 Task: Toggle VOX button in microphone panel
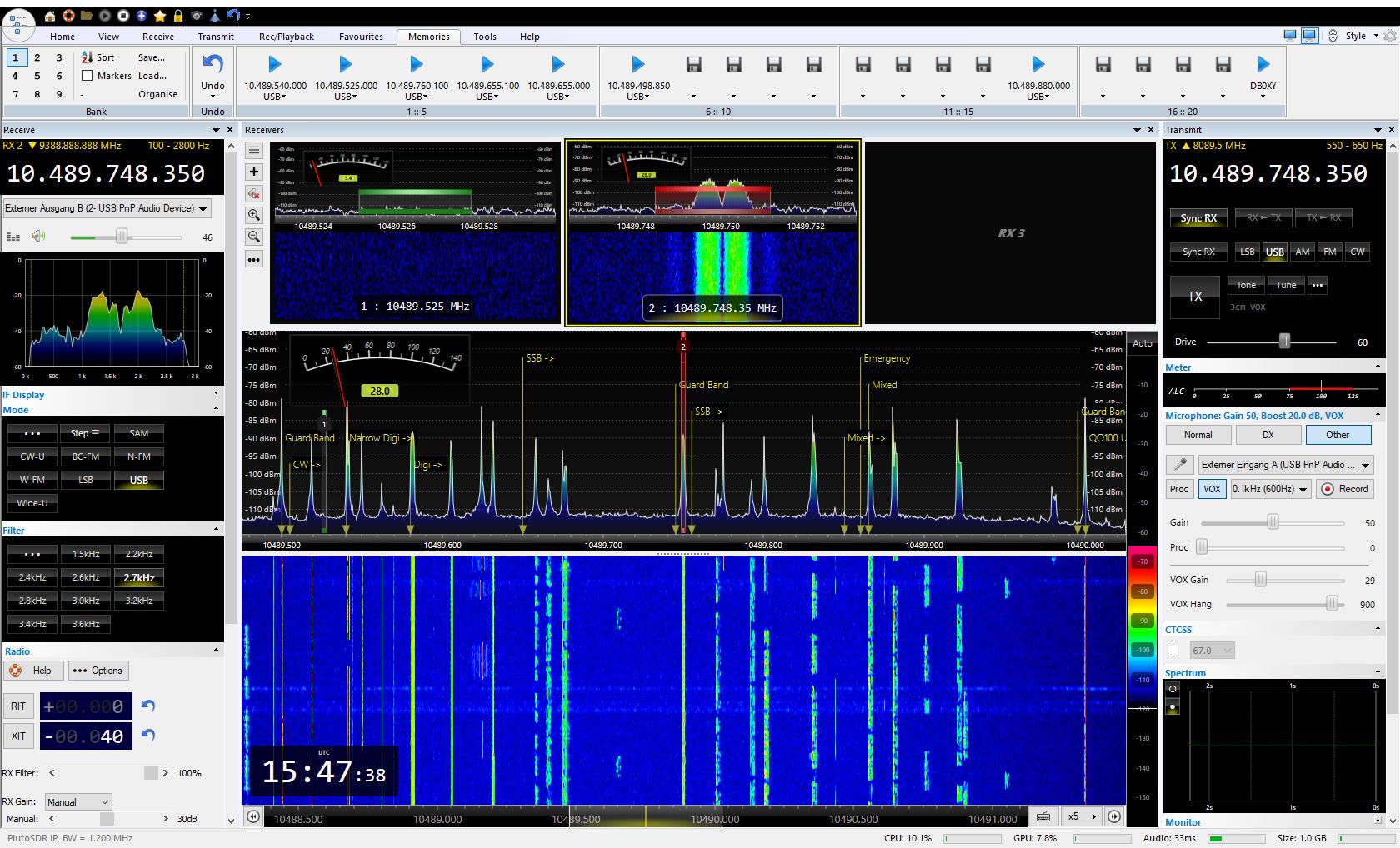coord(1212,489)
